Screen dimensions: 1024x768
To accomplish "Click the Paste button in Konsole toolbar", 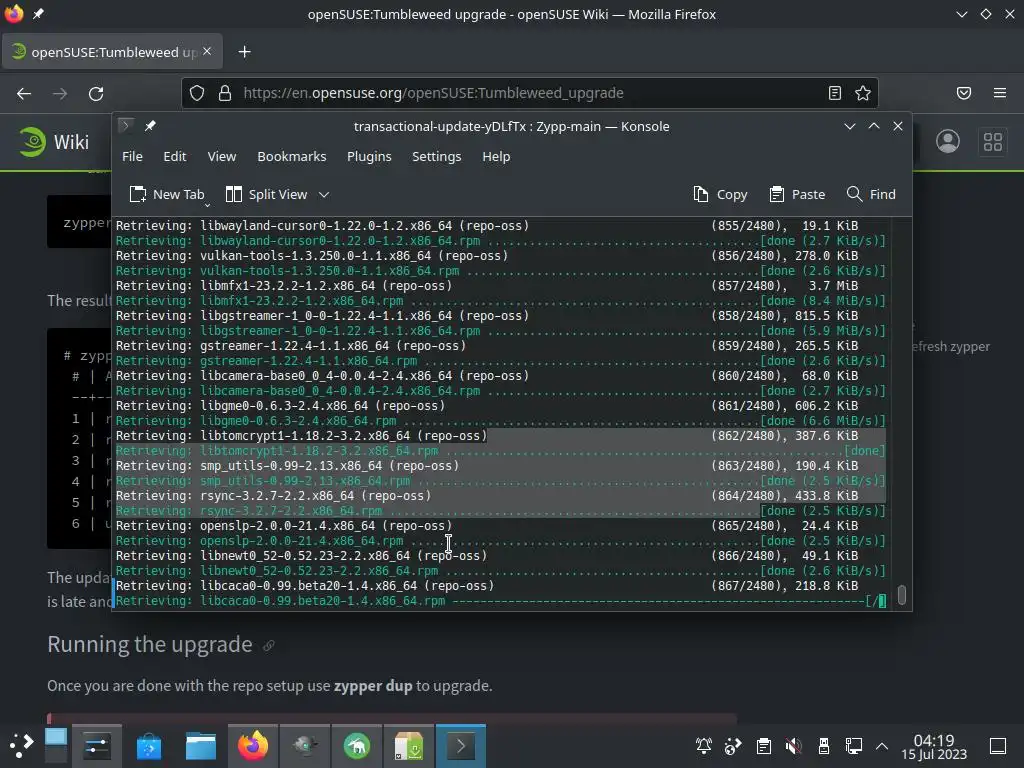I will coord(797,195).
